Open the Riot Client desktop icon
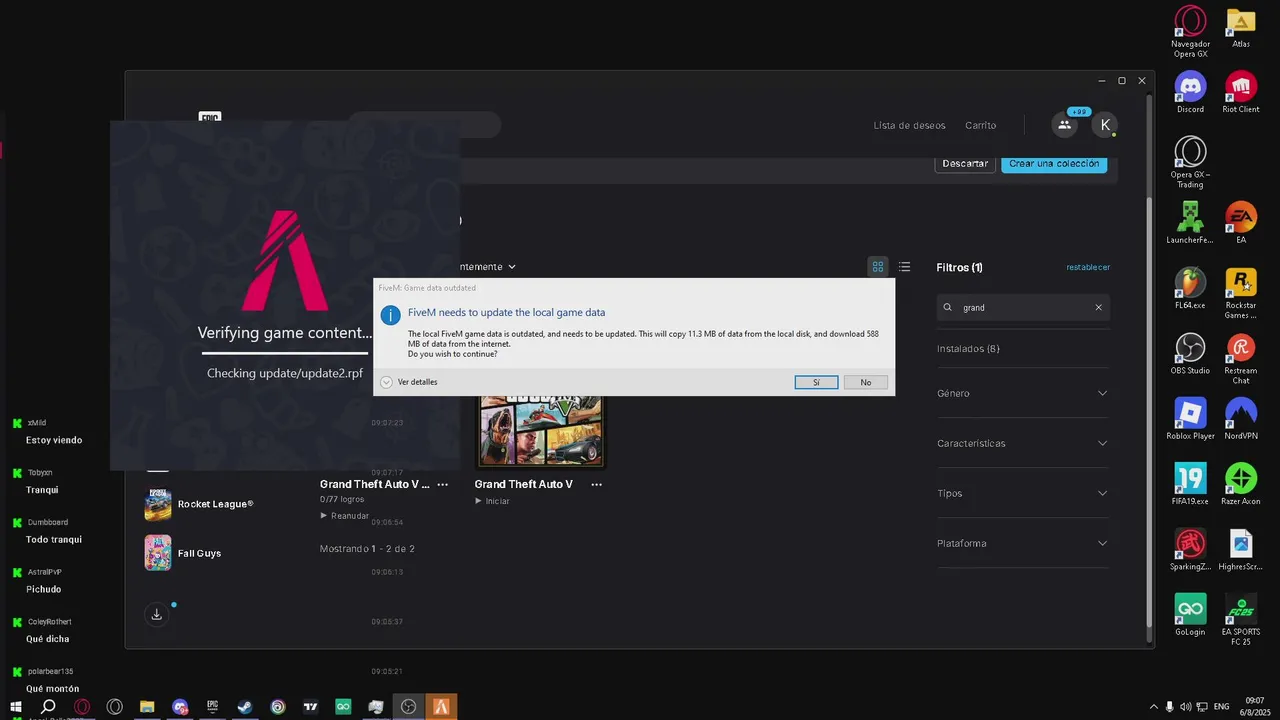The height and width of the screenshot is (720, 1280). [x=1241, y=92]
